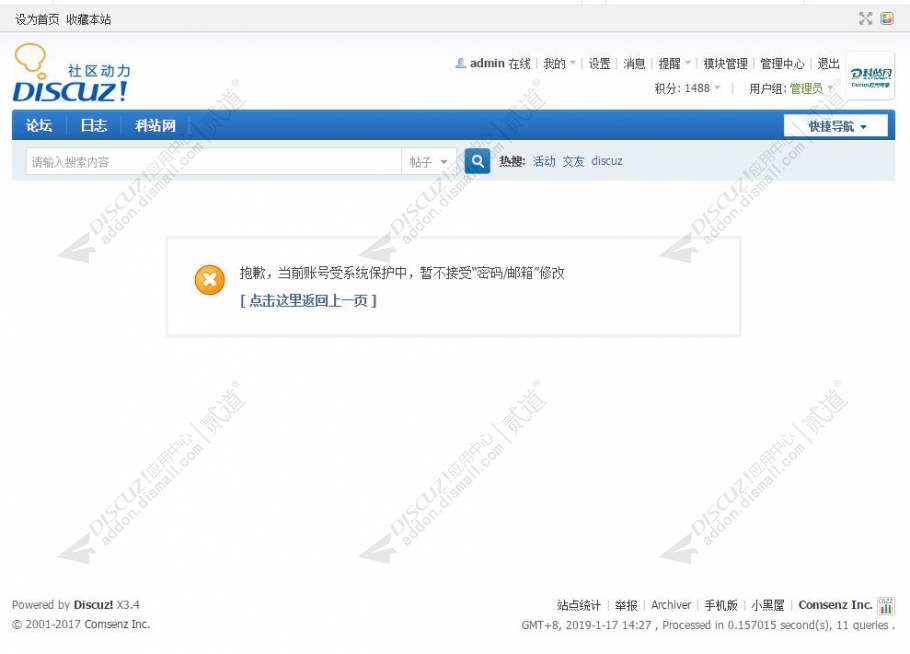The width and height of the screenshot is (910, 654).
Task: Click the statistics chart icon in footer
Action: 886,605
